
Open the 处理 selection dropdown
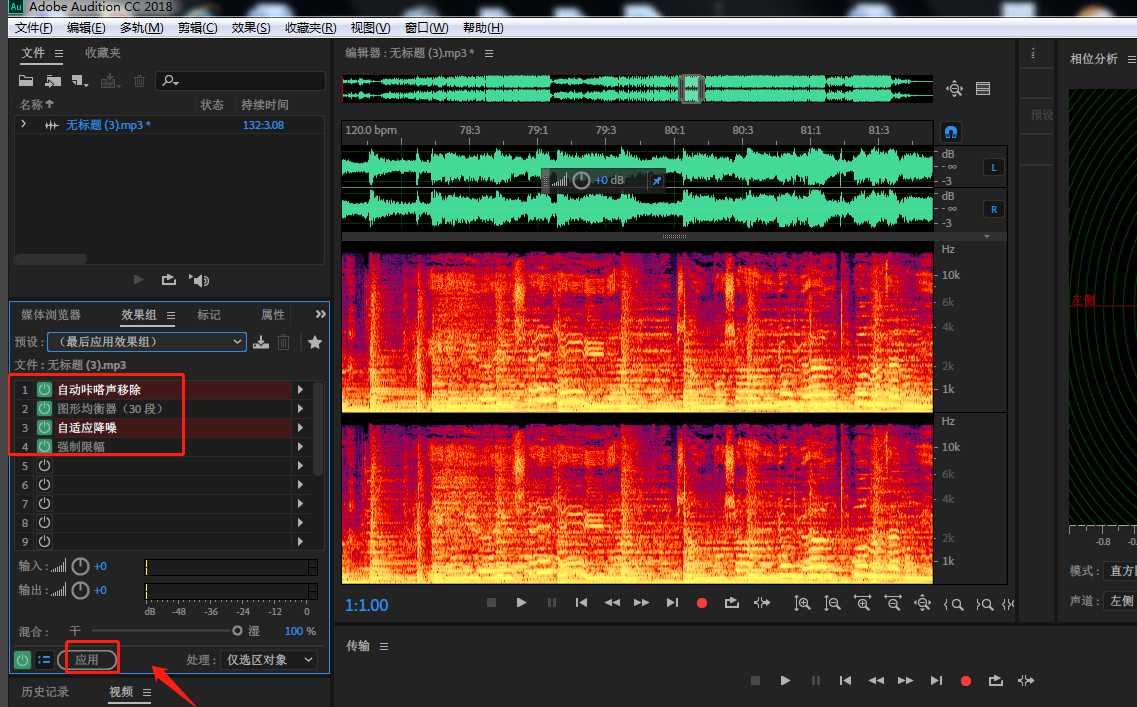(x=269, y=660)
